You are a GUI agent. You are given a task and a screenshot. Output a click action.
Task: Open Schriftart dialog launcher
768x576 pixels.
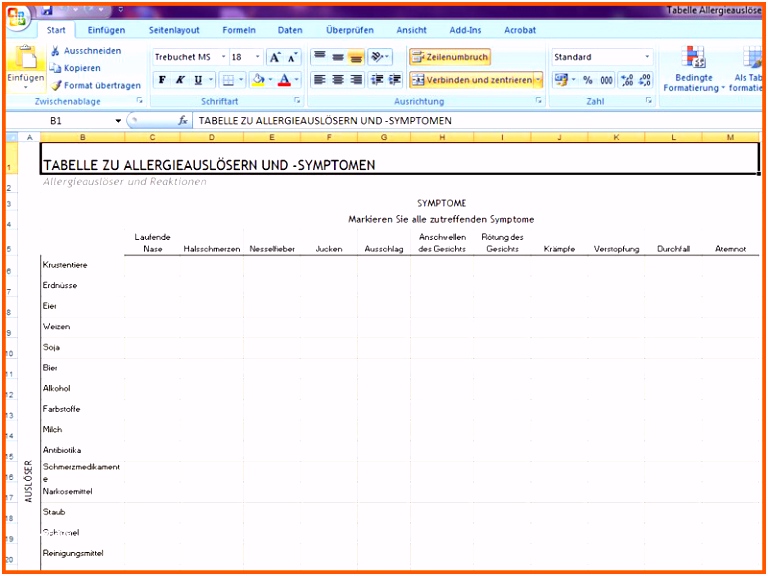[297, 100]
